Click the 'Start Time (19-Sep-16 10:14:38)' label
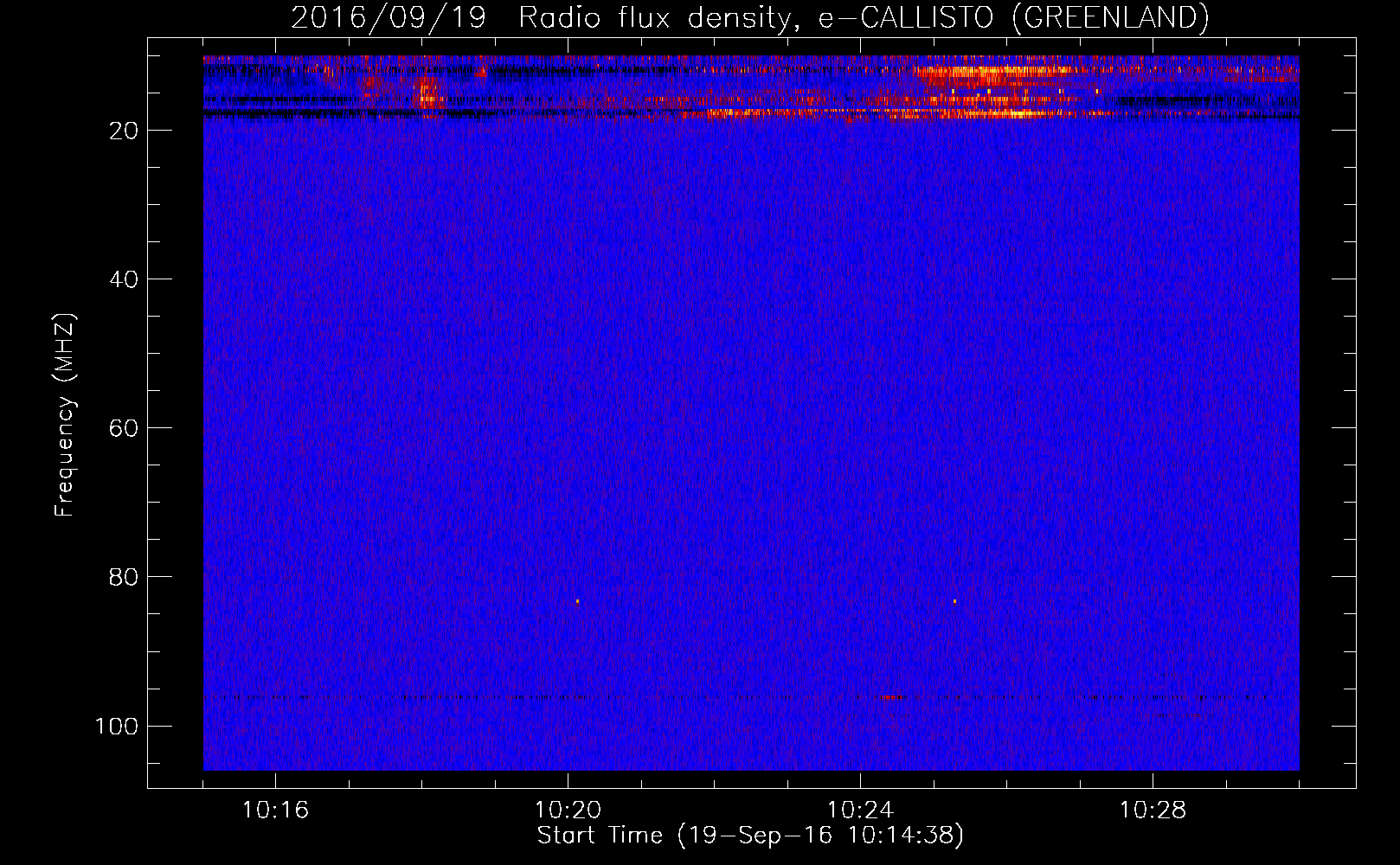The width and height of the screenshot is (1400, 865). [750, 836]
